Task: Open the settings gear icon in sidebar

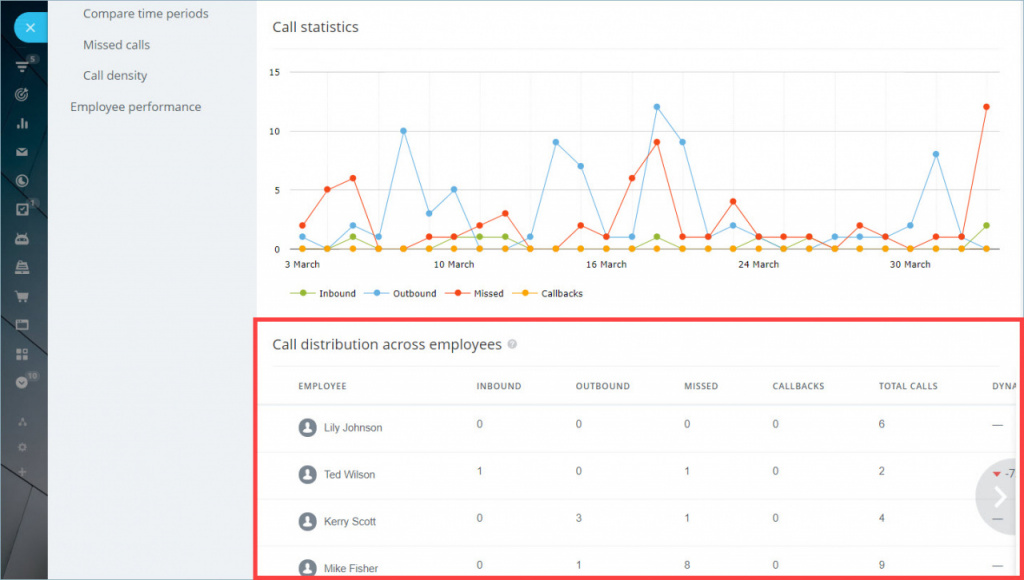Action: click(x=22, y=447)
